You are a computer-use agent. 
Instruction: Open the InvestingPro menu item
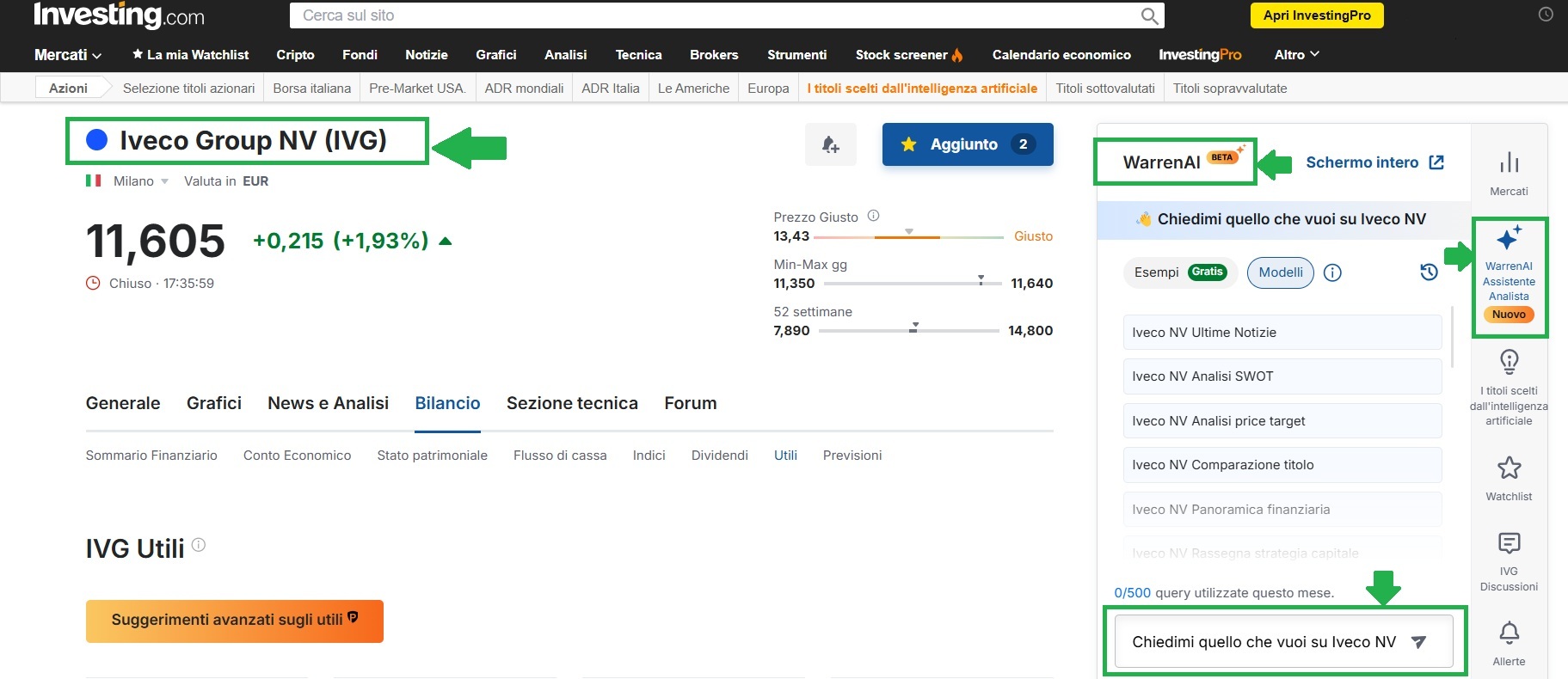coord(1200,55)
